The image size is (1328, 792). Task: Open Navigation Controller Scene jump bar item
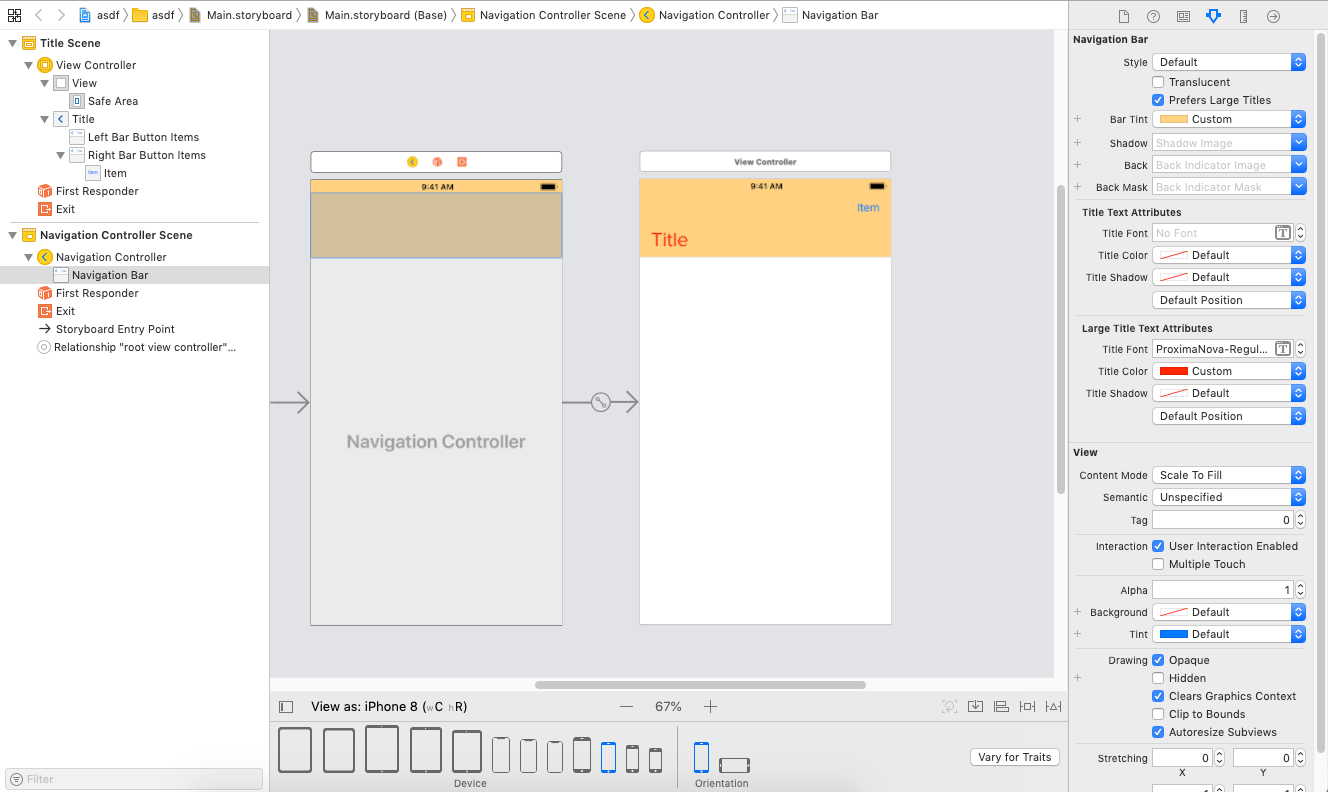coord(544,15)
